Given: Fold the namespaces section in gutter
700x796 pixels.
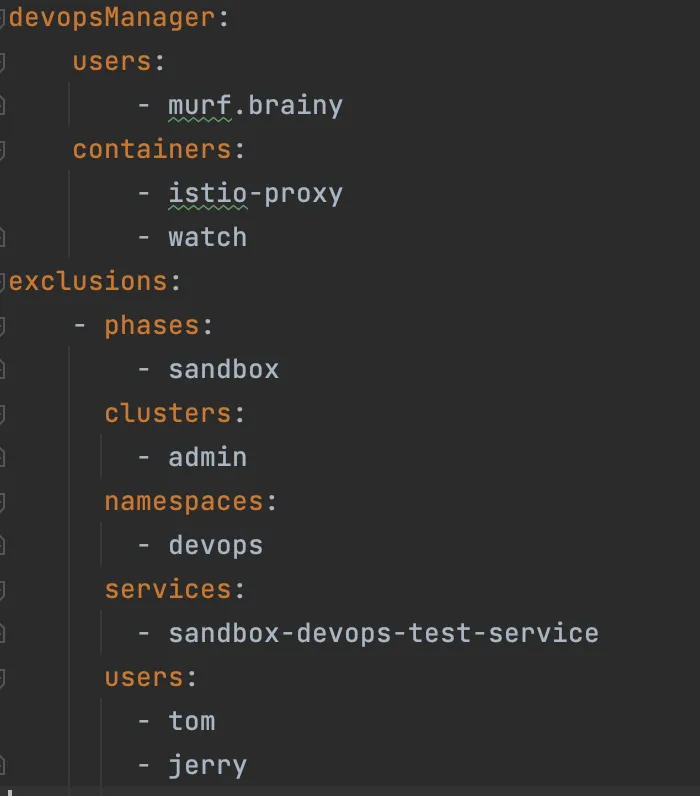Looking at the screenshot, I should point(2,503).
